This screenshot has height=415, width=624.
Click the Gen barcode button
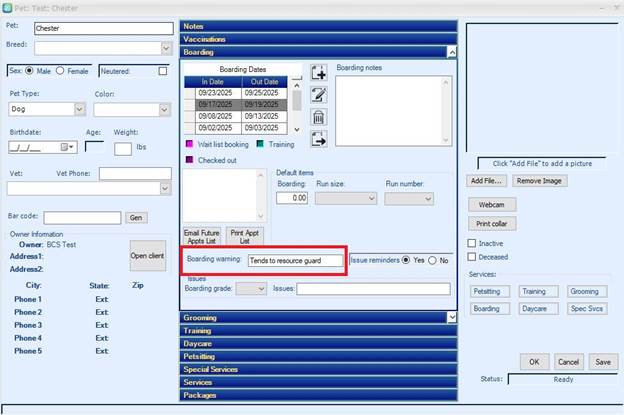[136, 218]
